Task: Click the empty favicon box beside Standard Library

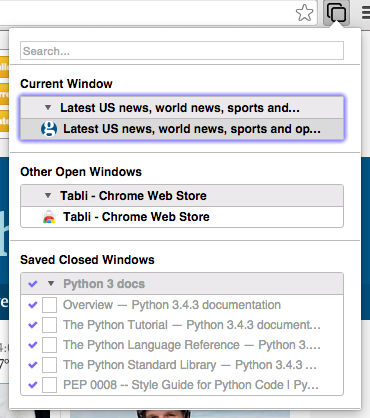Action: point(49,365)
